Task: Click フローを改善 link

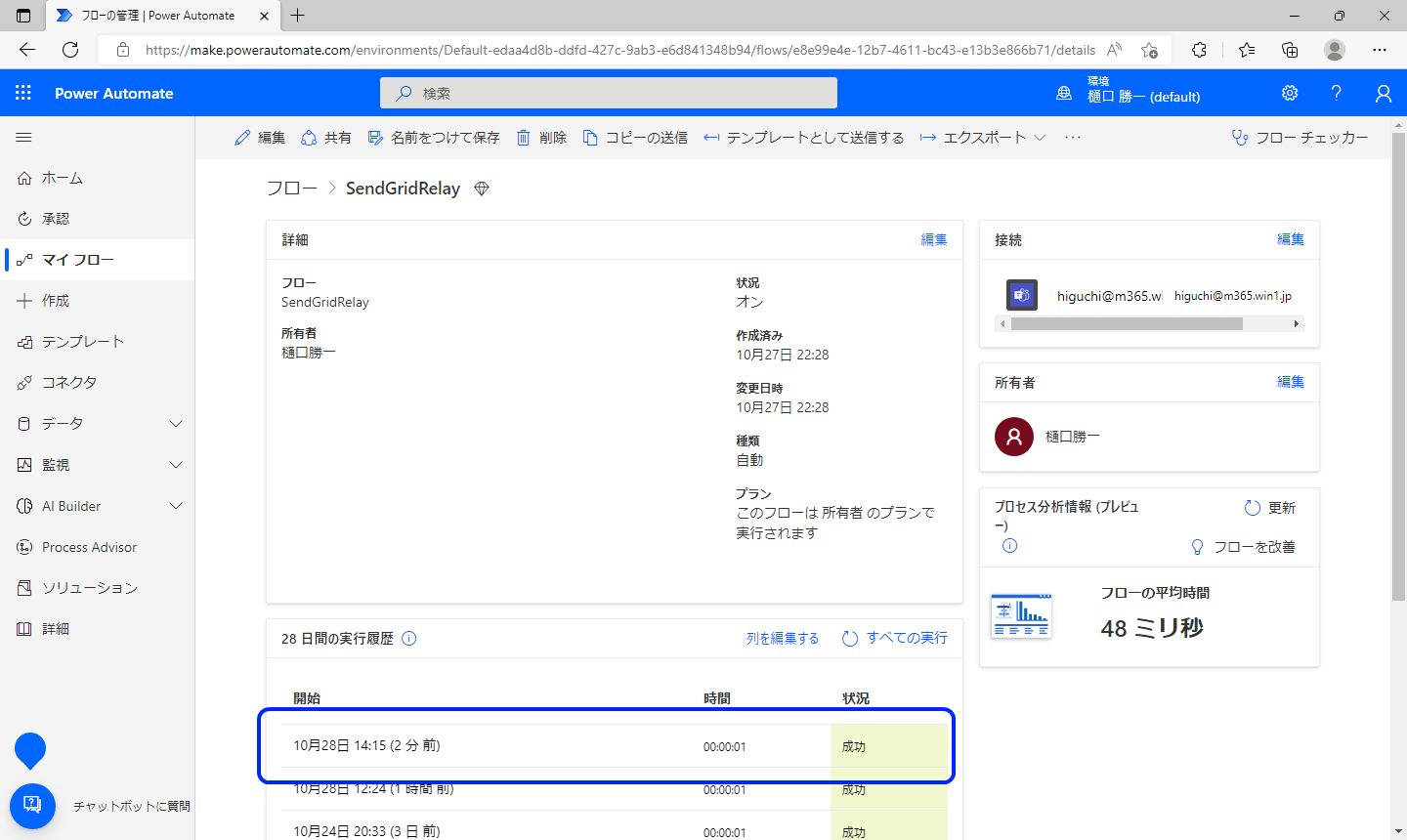Action: (1243, 547)
